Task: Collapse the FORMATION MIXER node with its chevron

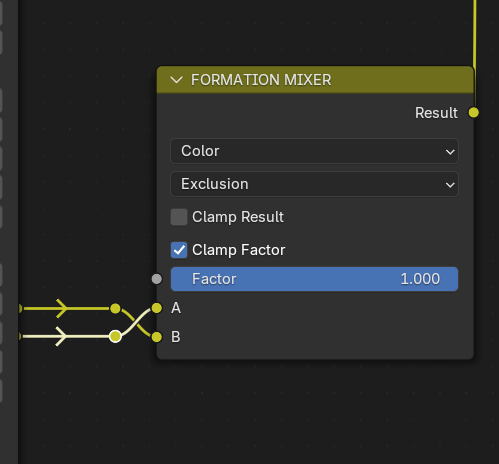Action: (x=176, y=80)
